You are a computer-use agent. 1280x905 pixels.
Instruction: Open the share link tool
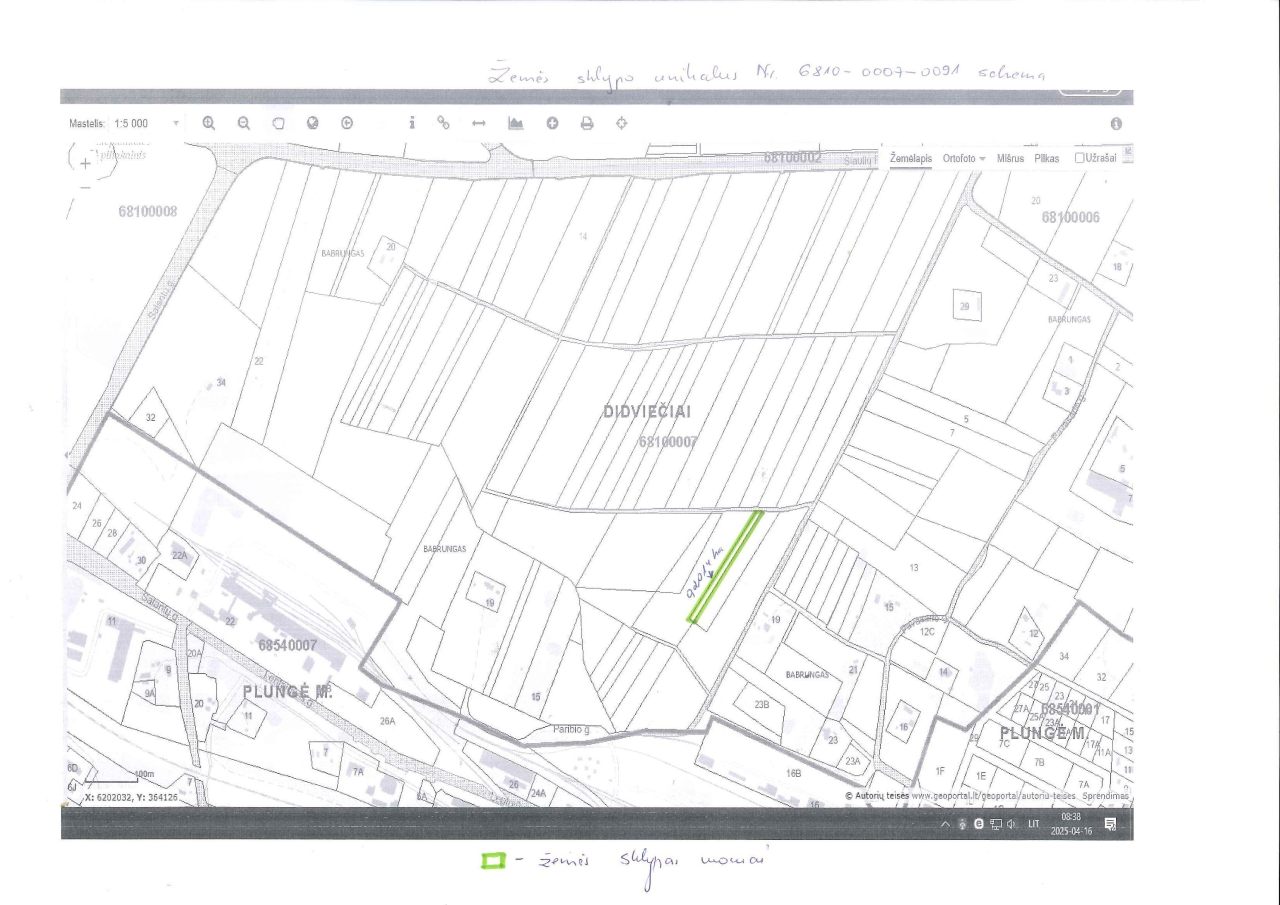(x=444, y=123)
